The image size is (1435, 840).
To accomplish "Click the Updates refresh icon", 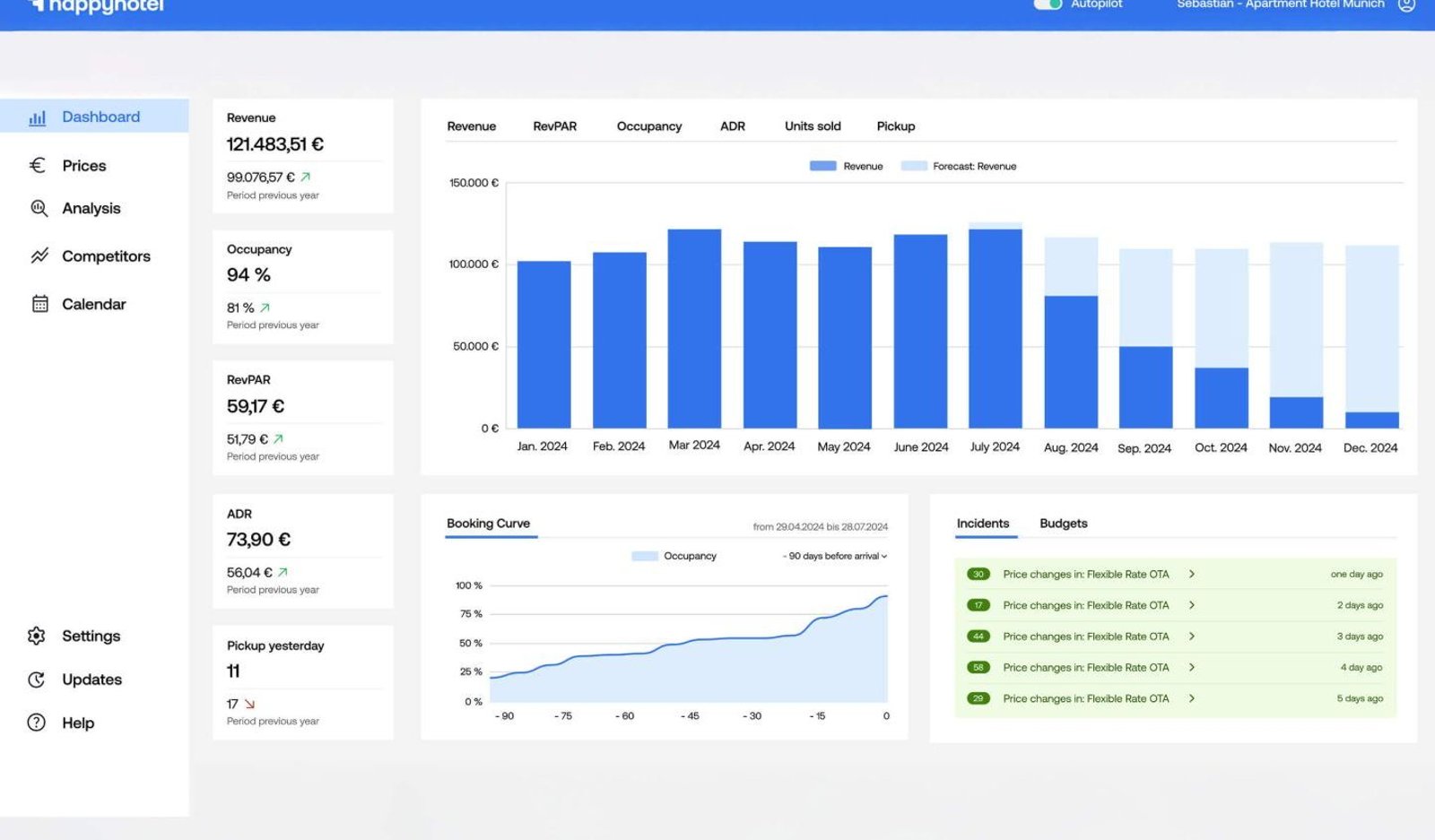I will coord(37,680).
